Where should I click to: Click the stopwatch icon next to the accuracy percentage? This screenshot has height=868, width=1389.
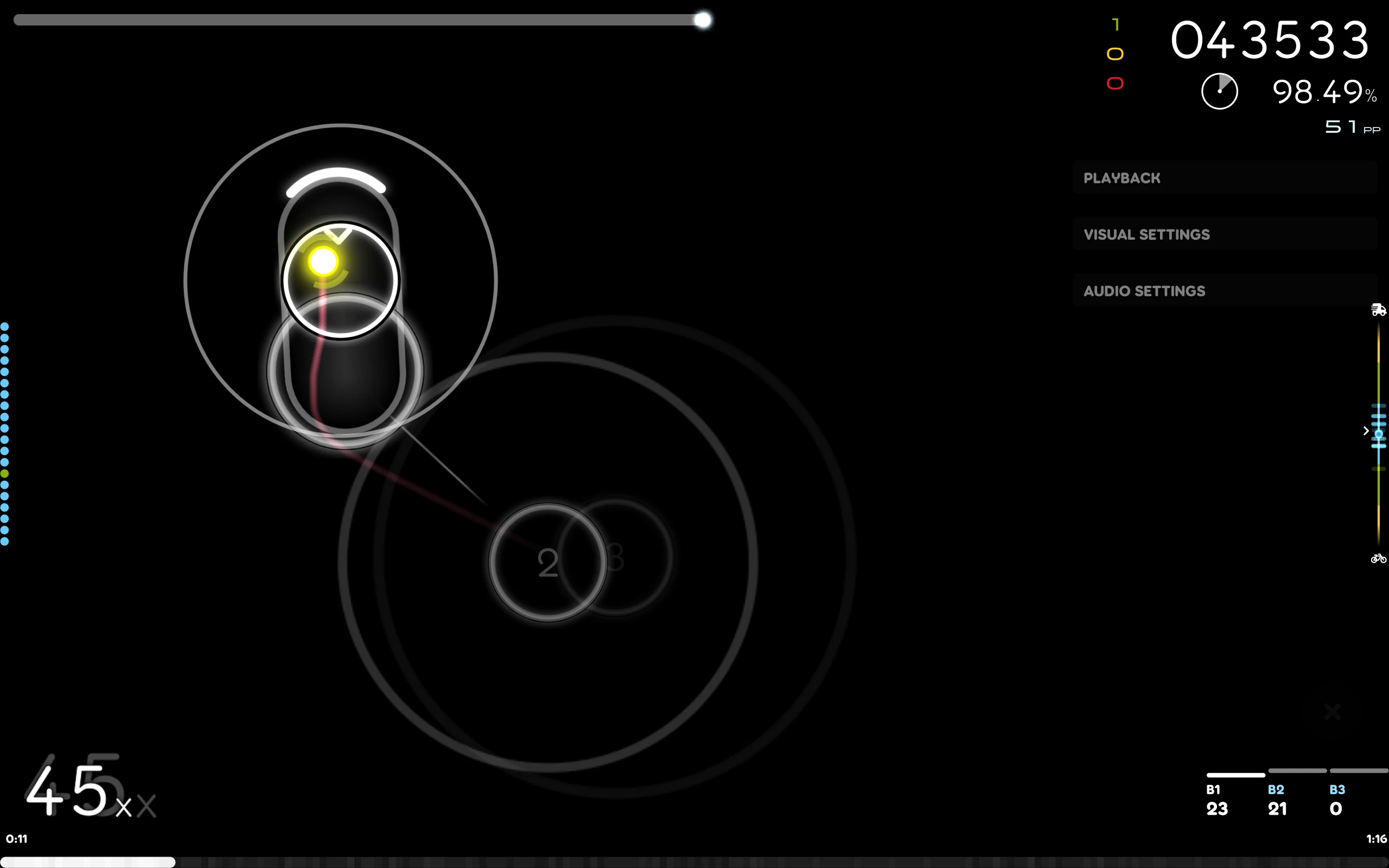[1220, 90]
